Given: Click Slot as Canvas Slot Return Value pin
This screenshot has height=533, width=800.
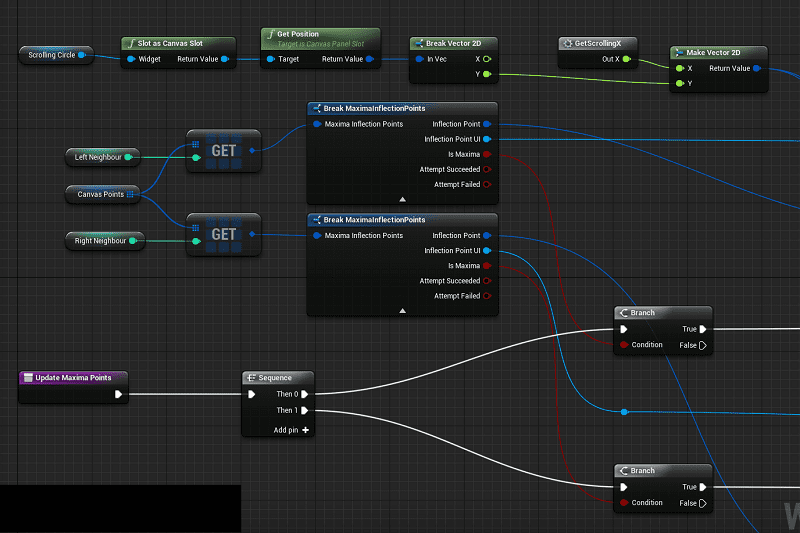Looking at the screenshot, I should 225,59.
